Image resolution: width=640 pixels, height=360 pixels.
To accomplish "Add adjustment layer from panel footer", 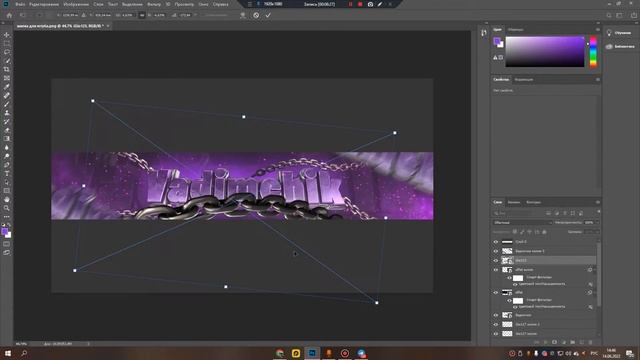I will tap(564, 342).
